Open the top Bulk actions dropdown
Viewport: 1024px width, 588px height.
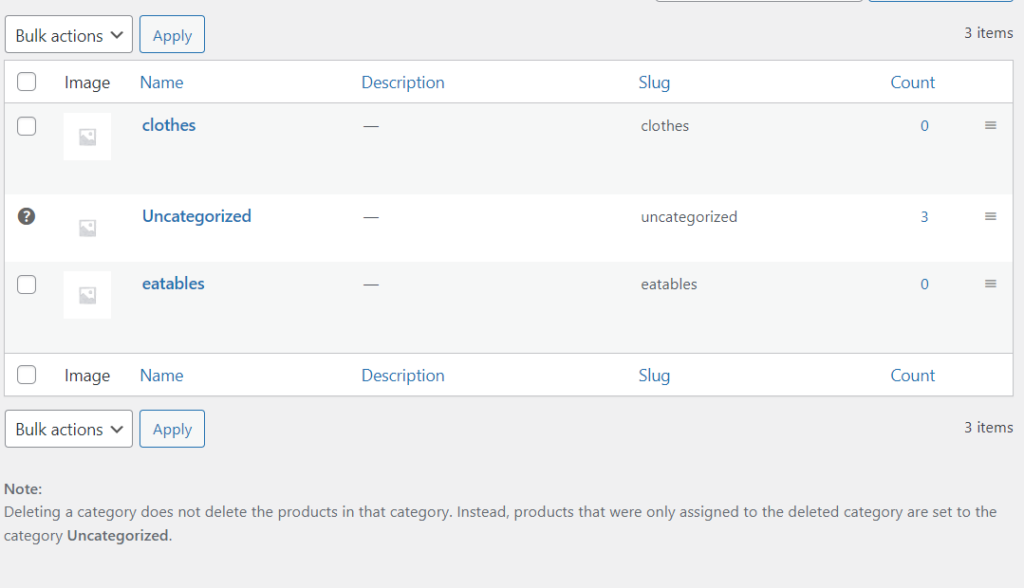69,35
